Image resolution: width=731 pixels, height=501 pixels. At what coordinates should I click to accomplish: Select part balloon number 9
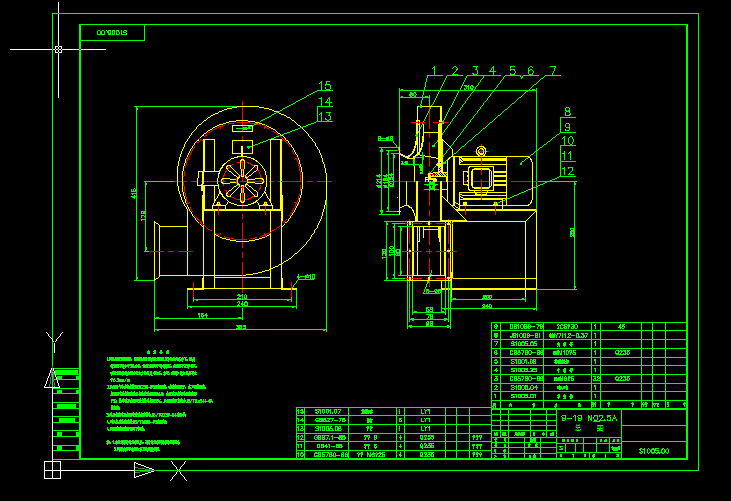click(567, 126)
